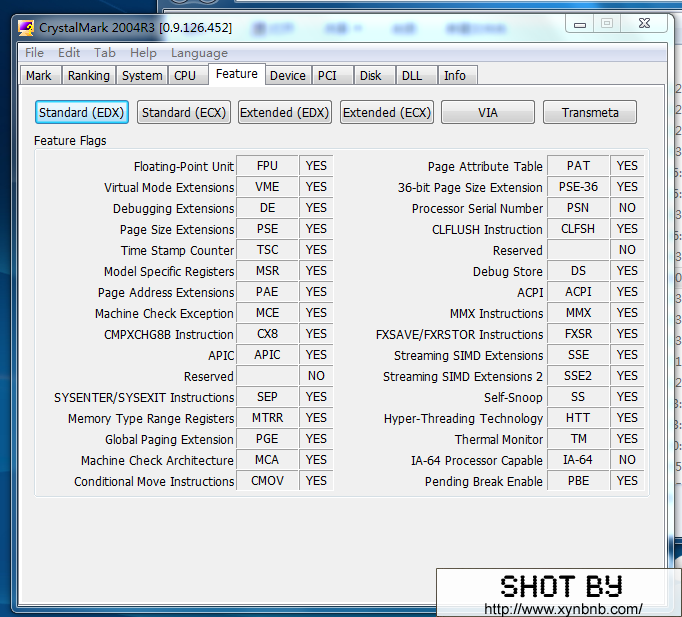Open the Edit menu

[x=69, y=53]
